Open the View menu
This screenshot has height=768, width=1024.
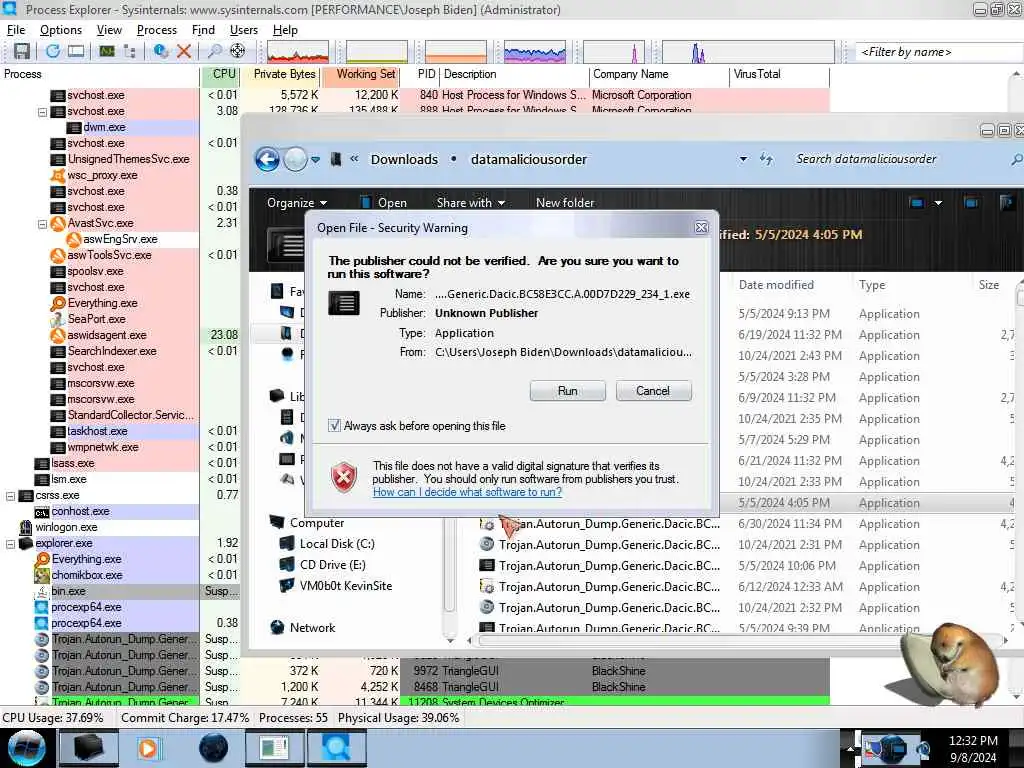coord(109,30)
